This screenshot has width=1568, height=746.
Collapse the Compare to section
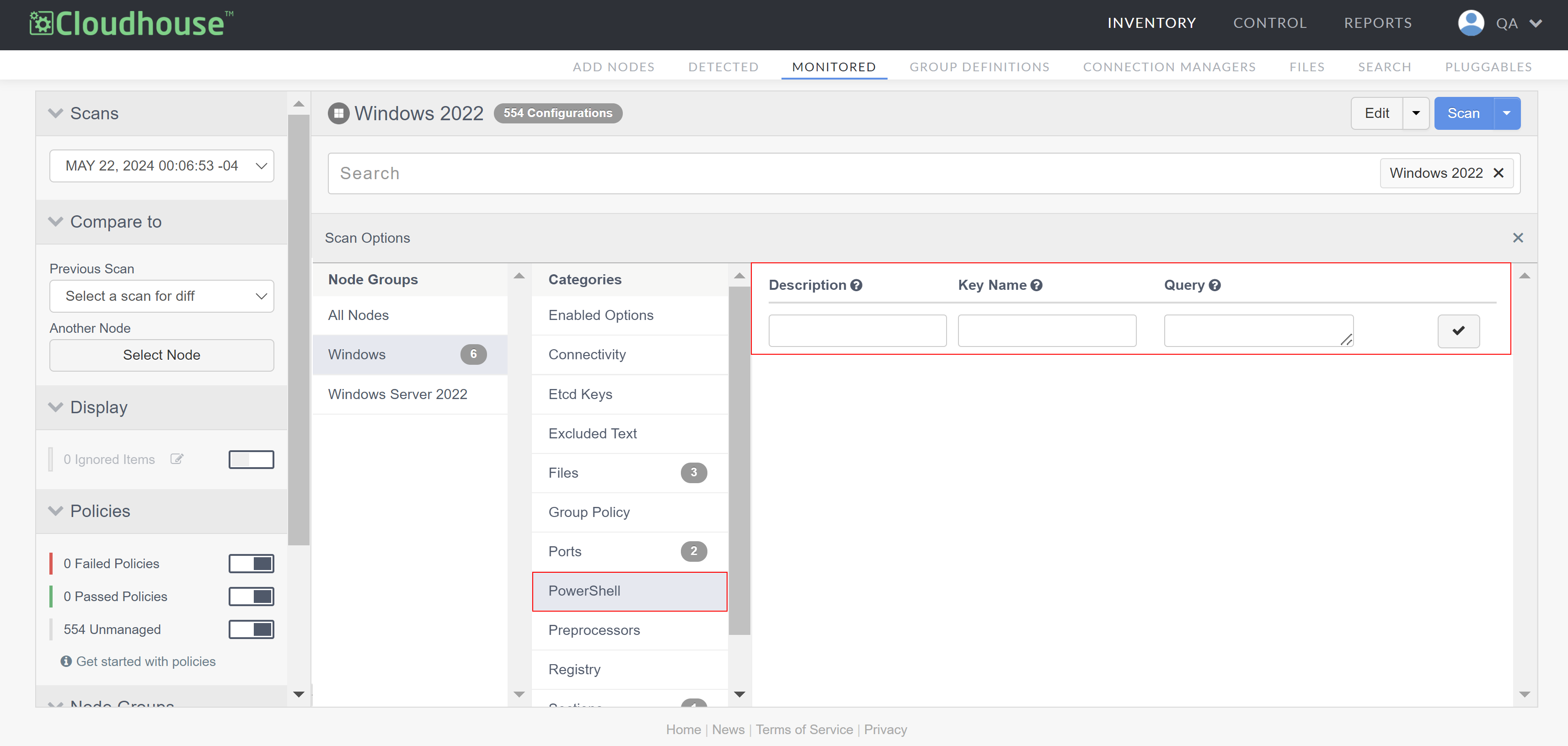point(55,222)
